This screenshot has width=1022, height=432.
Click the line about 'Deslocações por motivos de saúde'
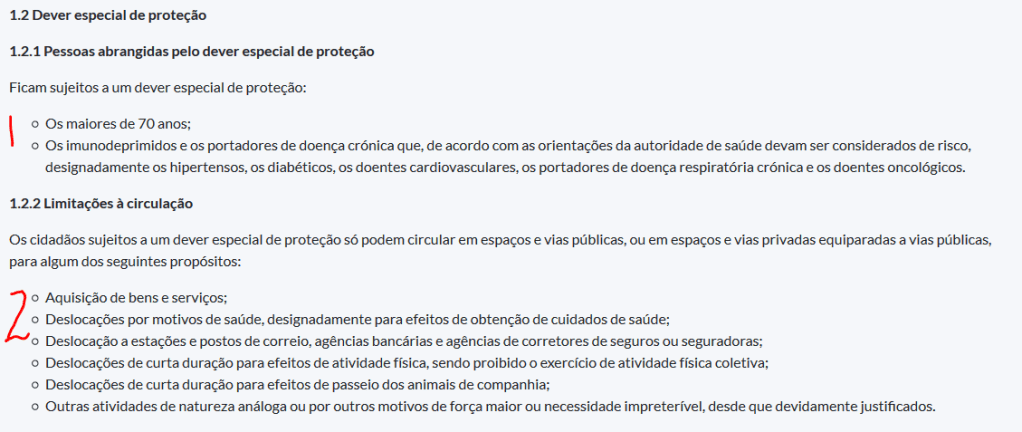(x=357, y=319)
